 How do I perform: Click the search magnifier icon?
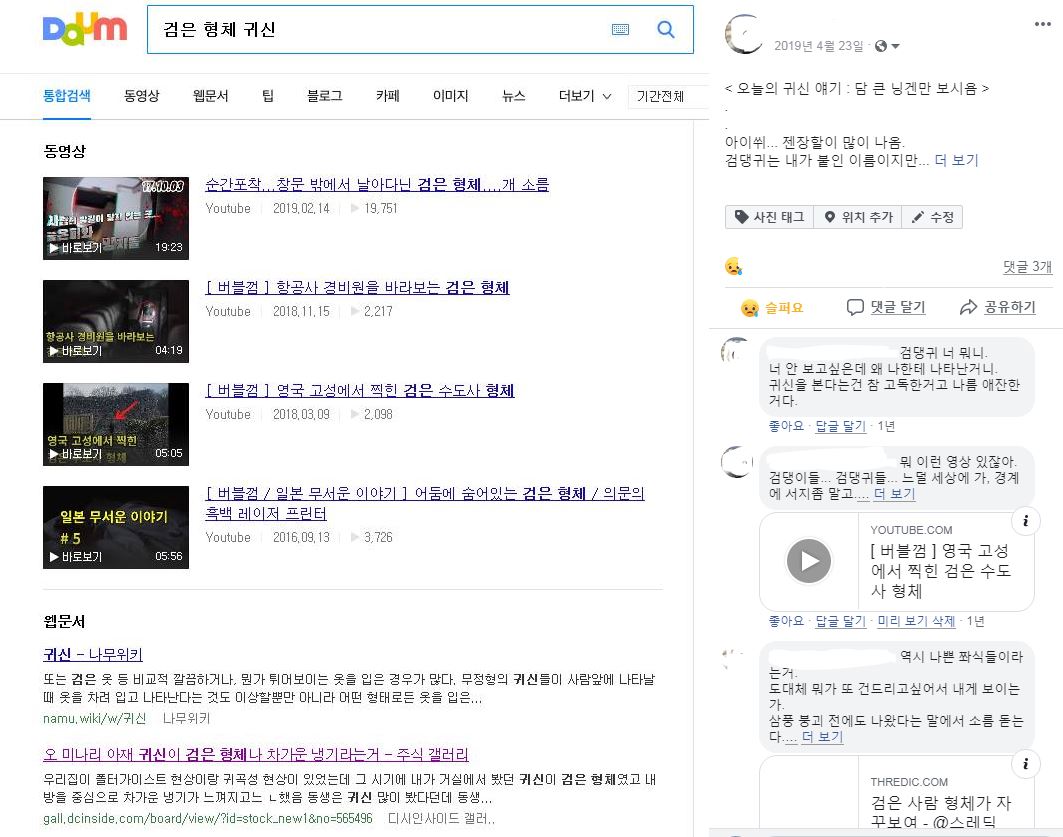[x=666, y=30]
